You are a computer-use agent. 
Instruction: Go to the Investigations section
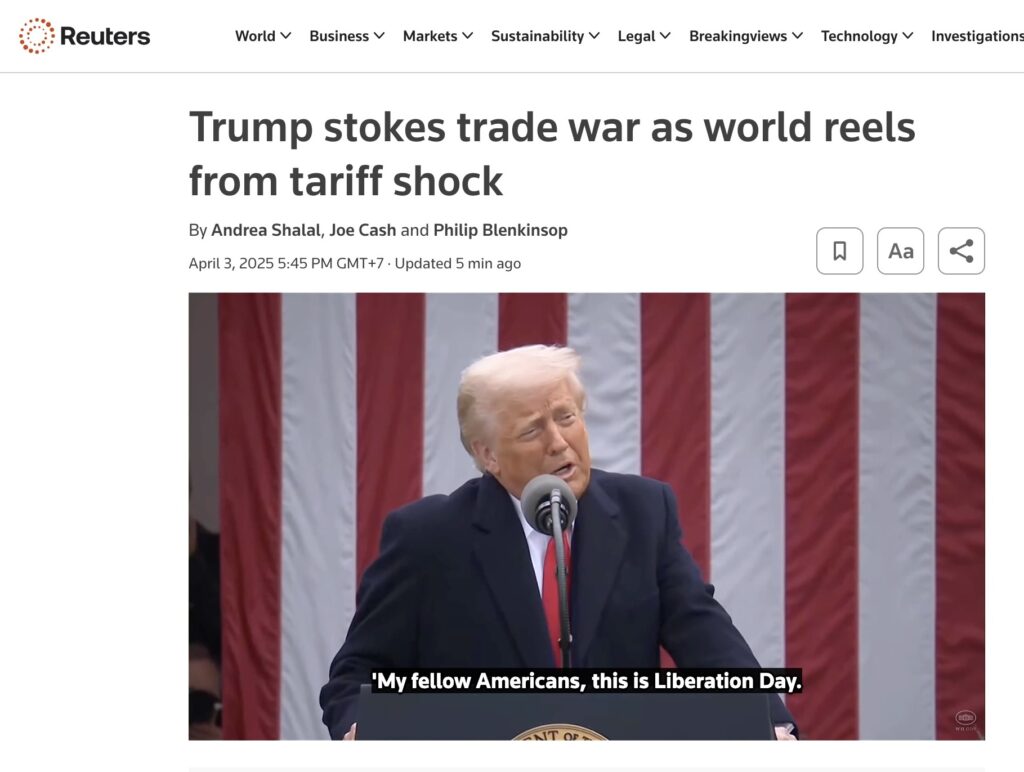[x=977, y=36]
